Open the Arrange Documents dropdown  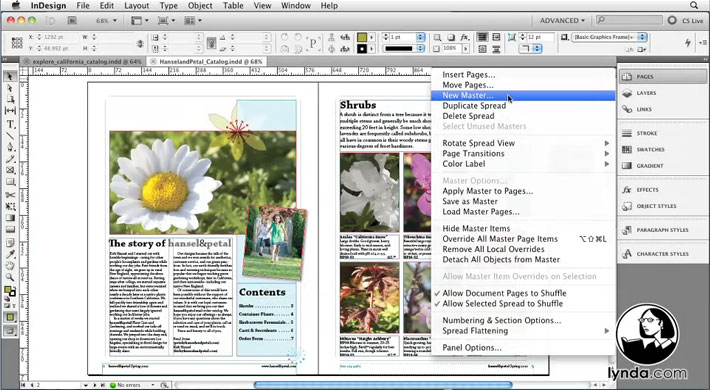coord(193,20)
